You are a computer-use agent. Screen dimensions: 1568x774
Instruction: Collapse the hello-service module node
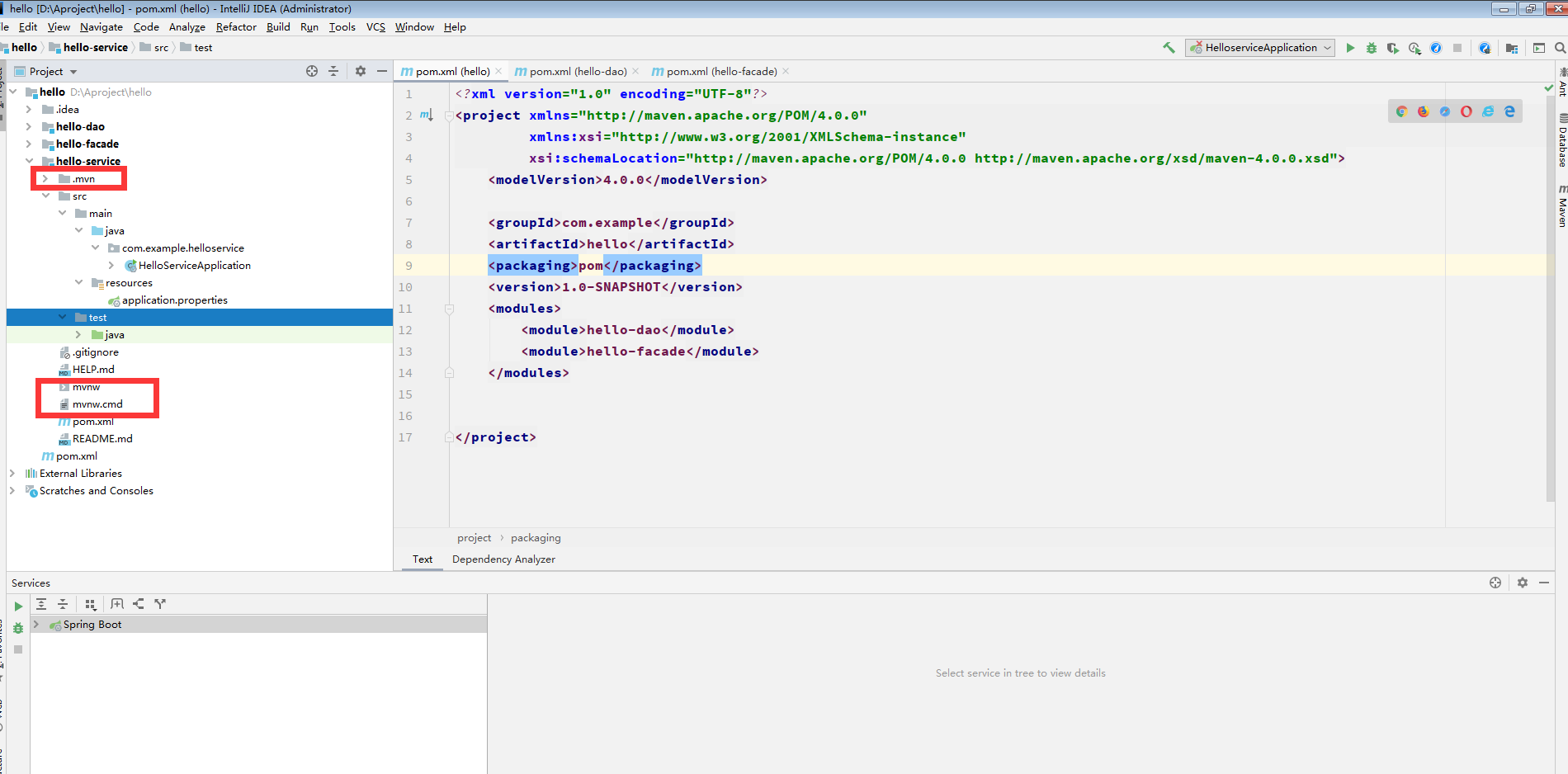[x=29, y=161]
